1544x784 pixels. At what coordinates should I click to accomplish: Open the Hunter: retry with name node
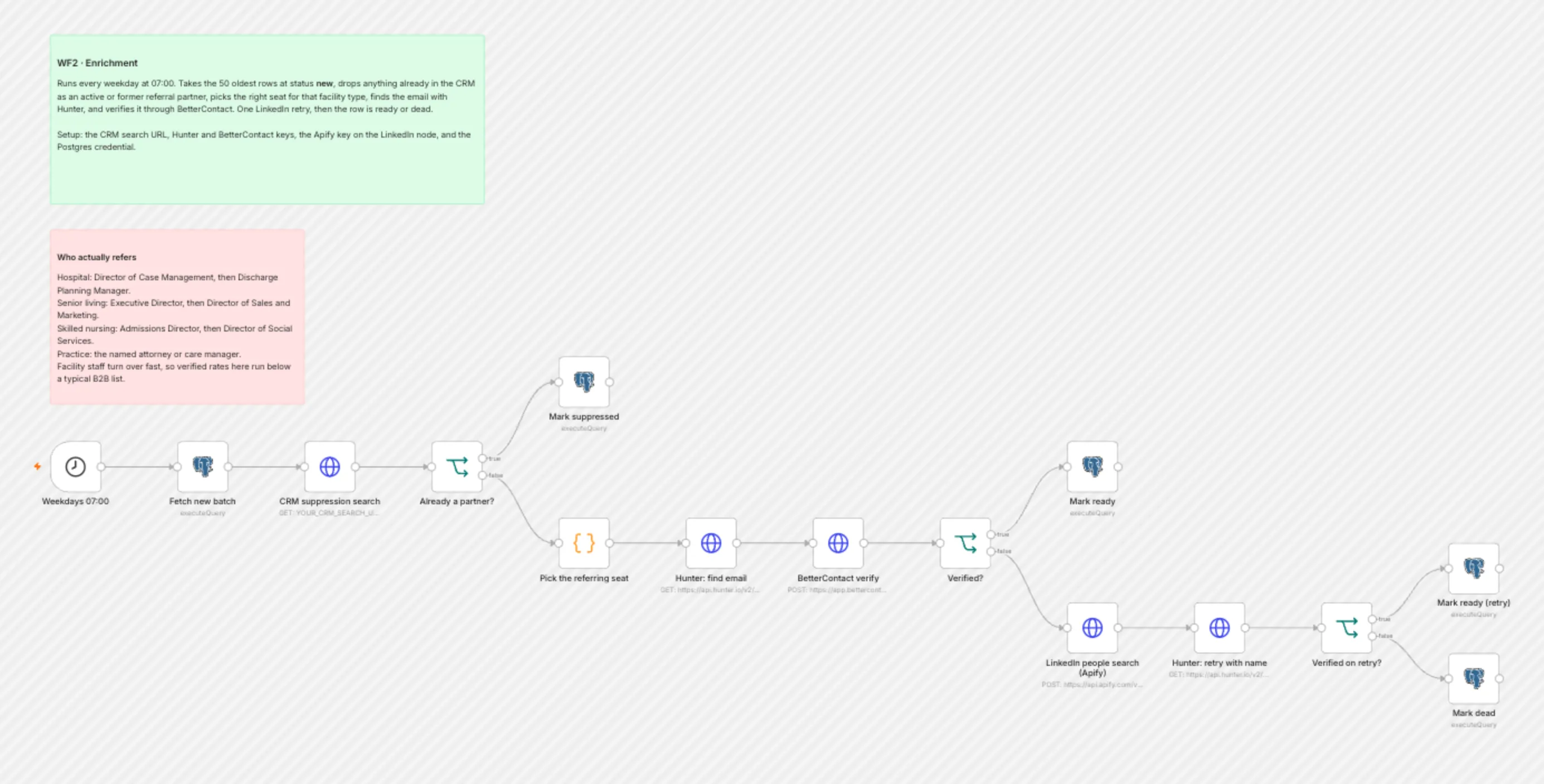tap(1219, 627)
